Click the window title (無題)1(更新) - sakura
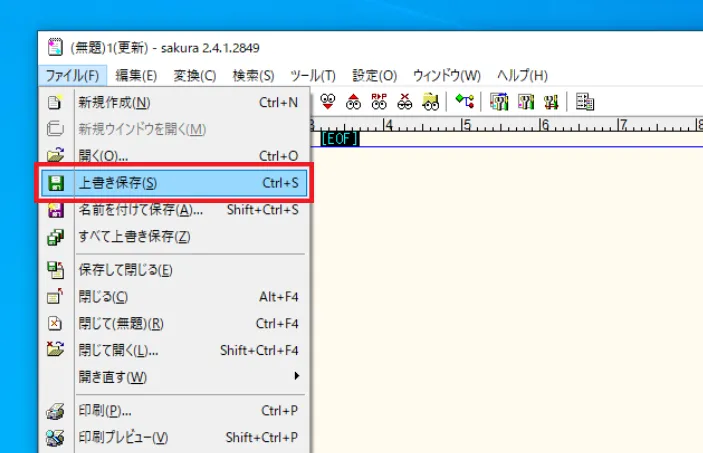Screen dimensions: 703x453 click(x=165, y=48)
